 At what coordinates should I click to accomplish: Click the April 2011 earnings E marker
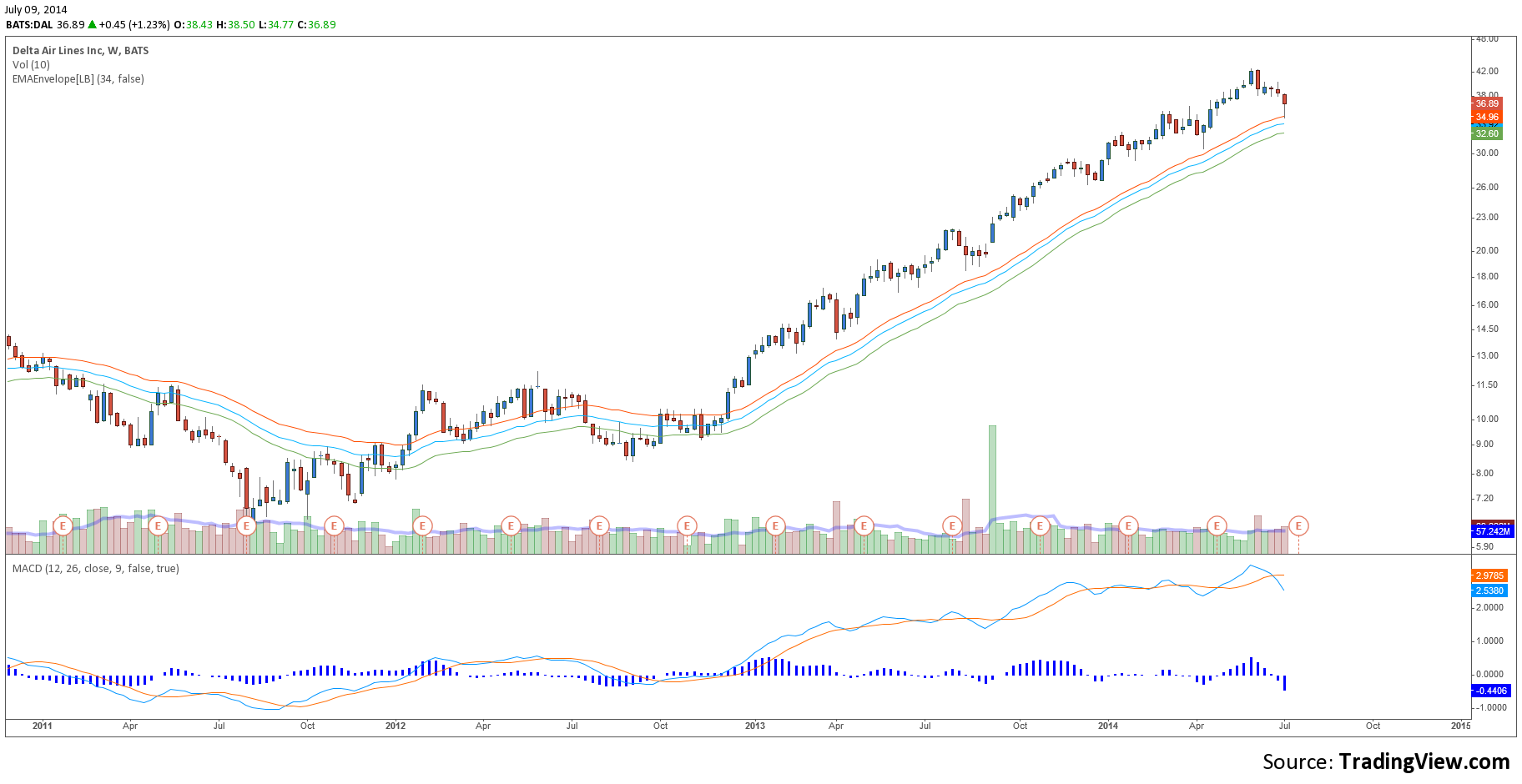(x=158, y=526)
